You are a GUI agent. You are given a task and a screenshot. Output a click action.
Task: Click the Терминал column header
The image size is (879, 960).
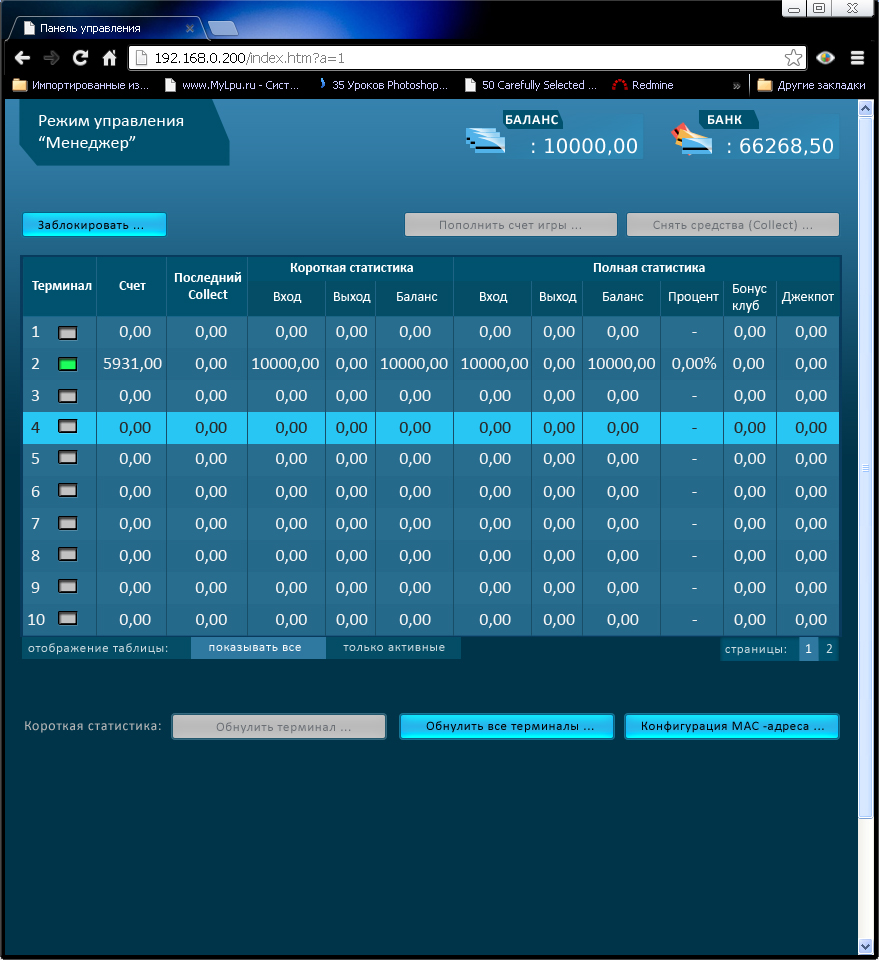point(61,286)
